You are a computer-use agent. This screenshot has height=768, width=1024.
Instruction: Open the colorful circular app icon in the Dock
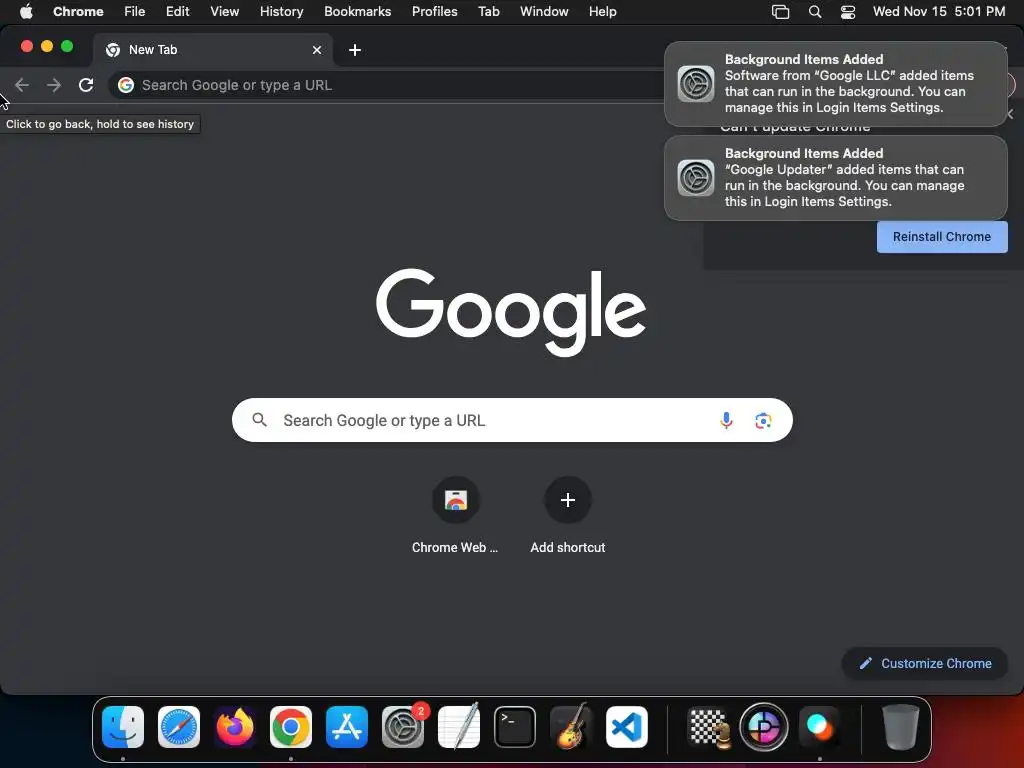(763, 727)
